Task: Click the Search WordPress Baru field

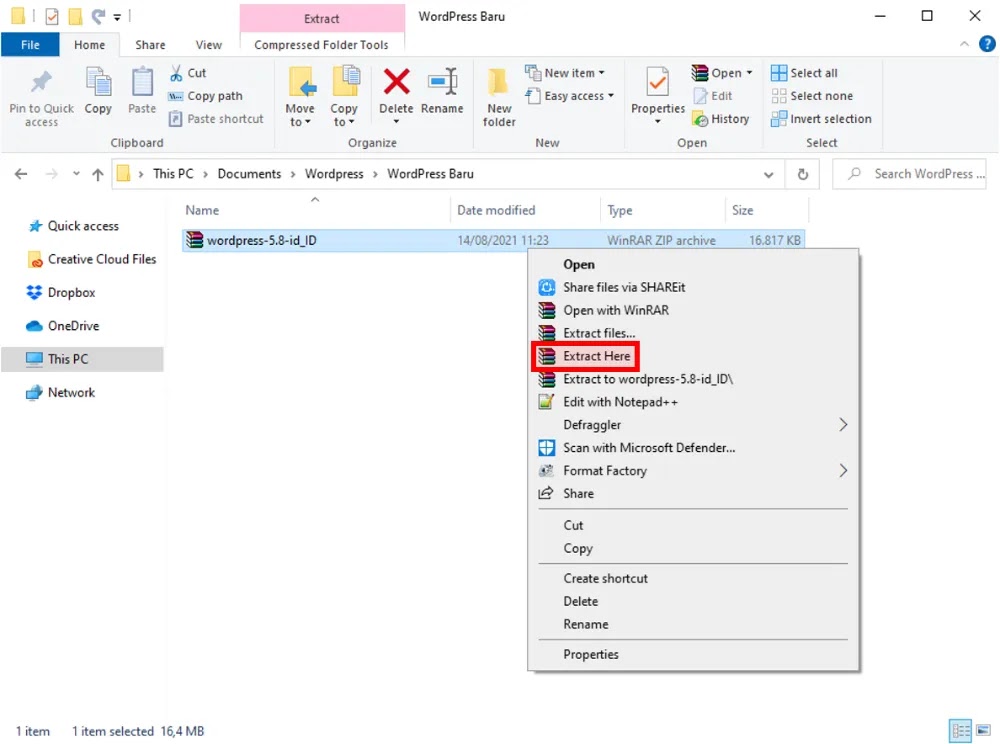Action: (x=909, y=173)
